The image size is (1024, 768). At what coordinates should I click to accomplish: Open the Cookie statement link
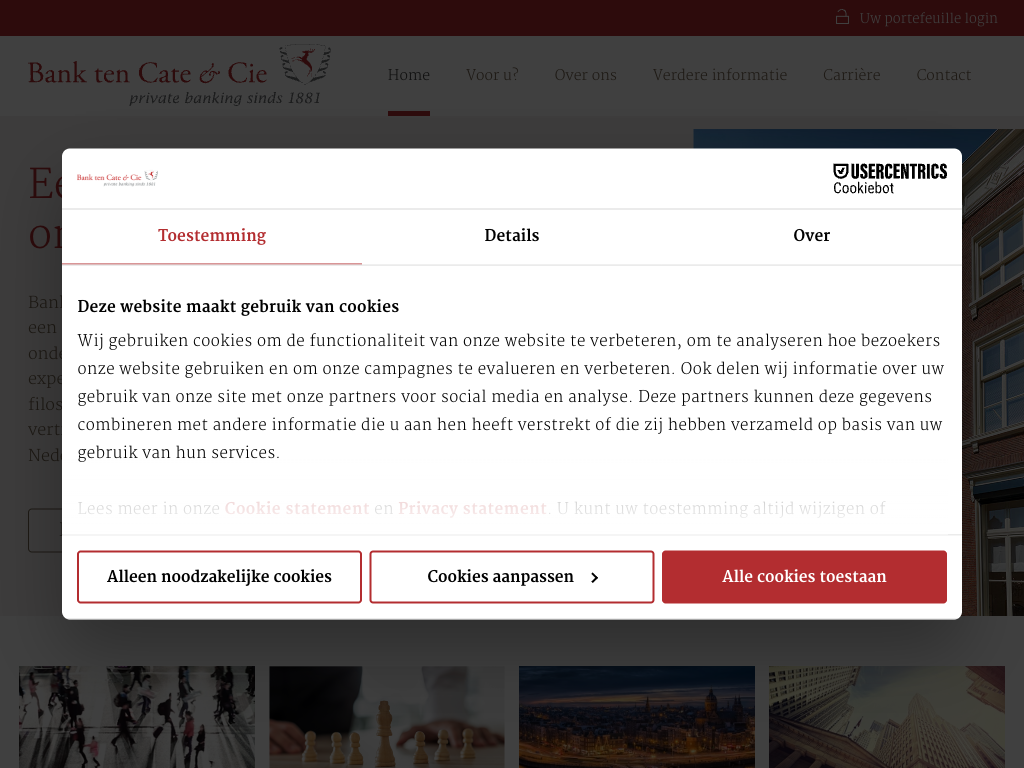tap(297, 508)
